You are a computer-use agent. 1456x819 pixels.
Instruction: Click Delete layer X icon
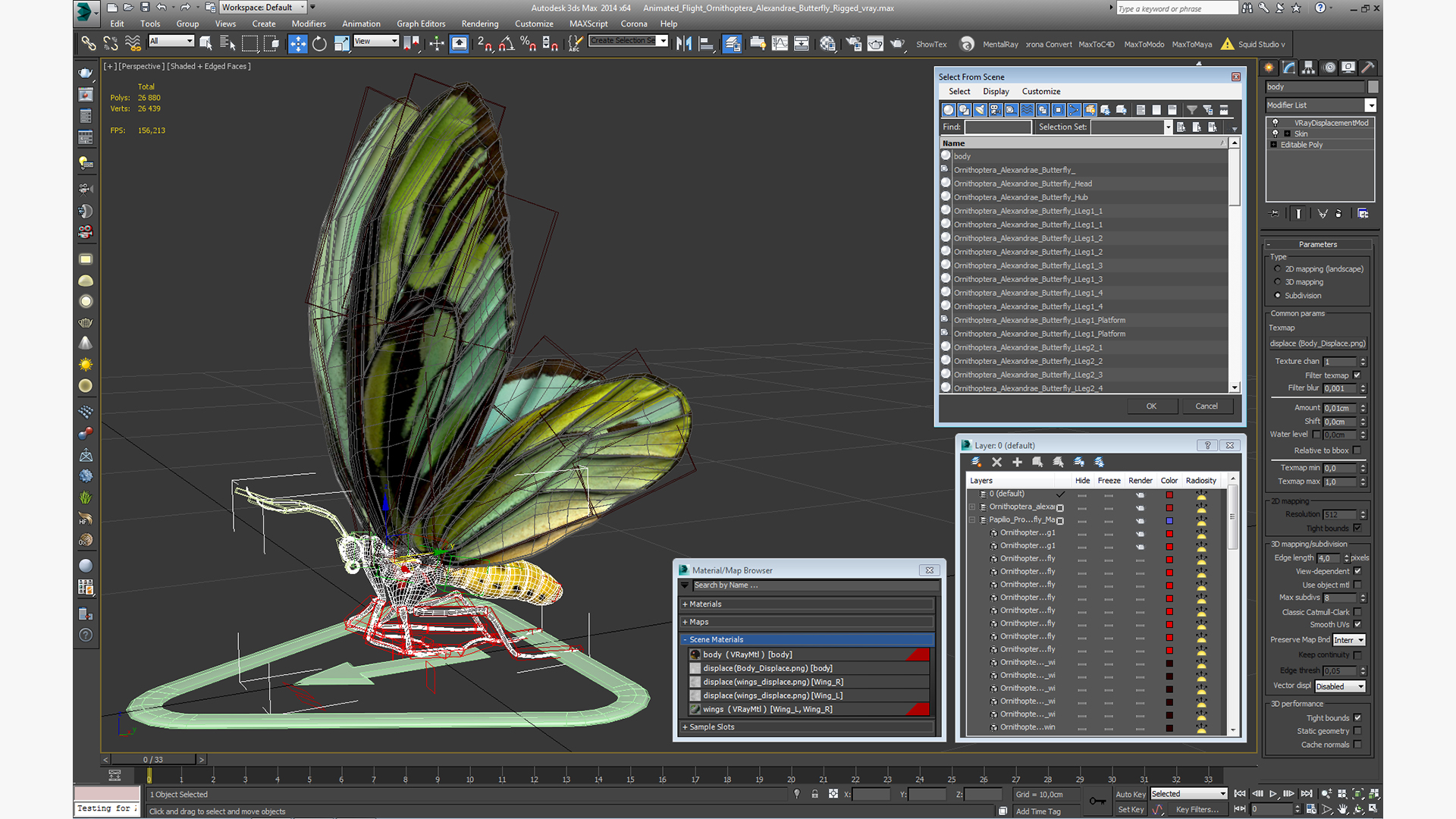click(996, 462)
